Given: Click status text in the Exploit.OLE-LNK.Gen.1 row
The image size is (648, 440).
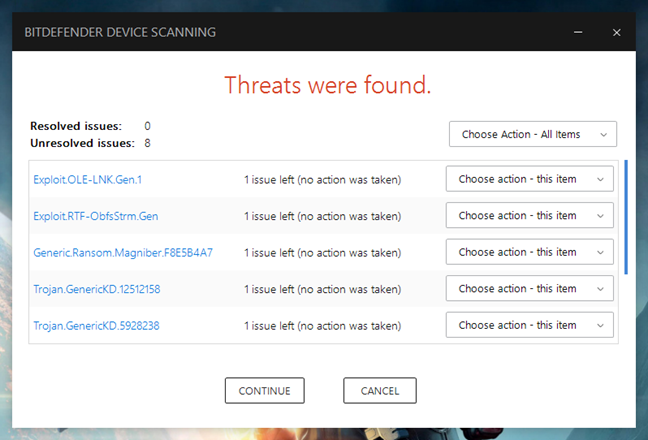Looking at the screenshot, I should point(322,180).
